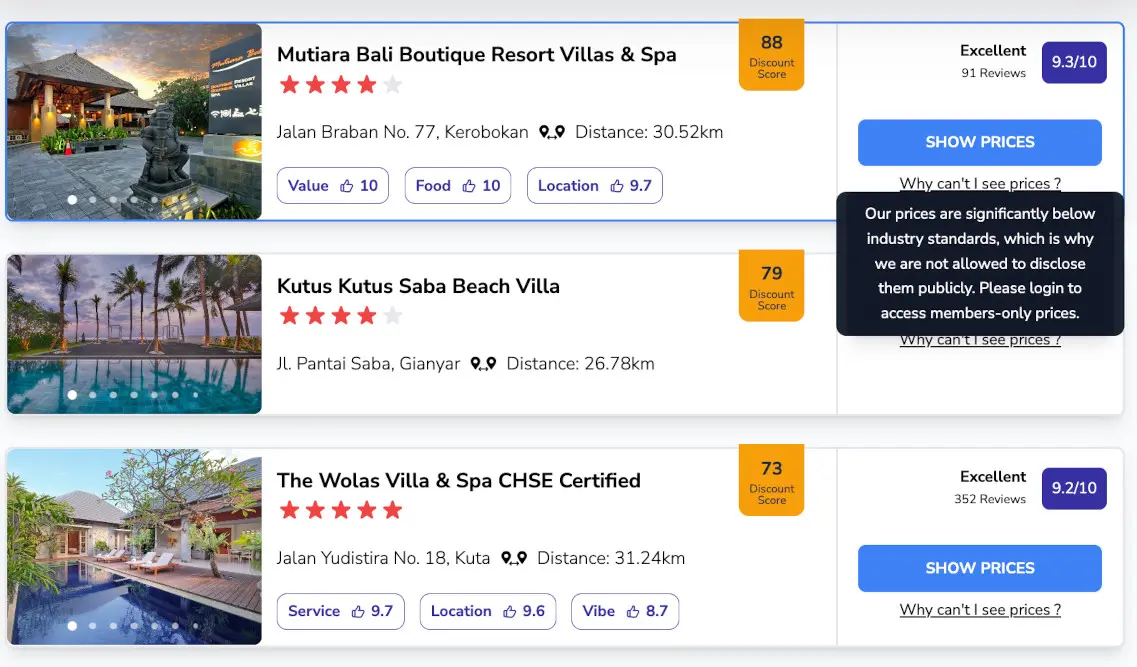The height and width of the screenshot is (667, 1137).
Task: Open The Wolas Villa pool thumbnail photo
Action: pyautogui.click(x=134, y=547)
